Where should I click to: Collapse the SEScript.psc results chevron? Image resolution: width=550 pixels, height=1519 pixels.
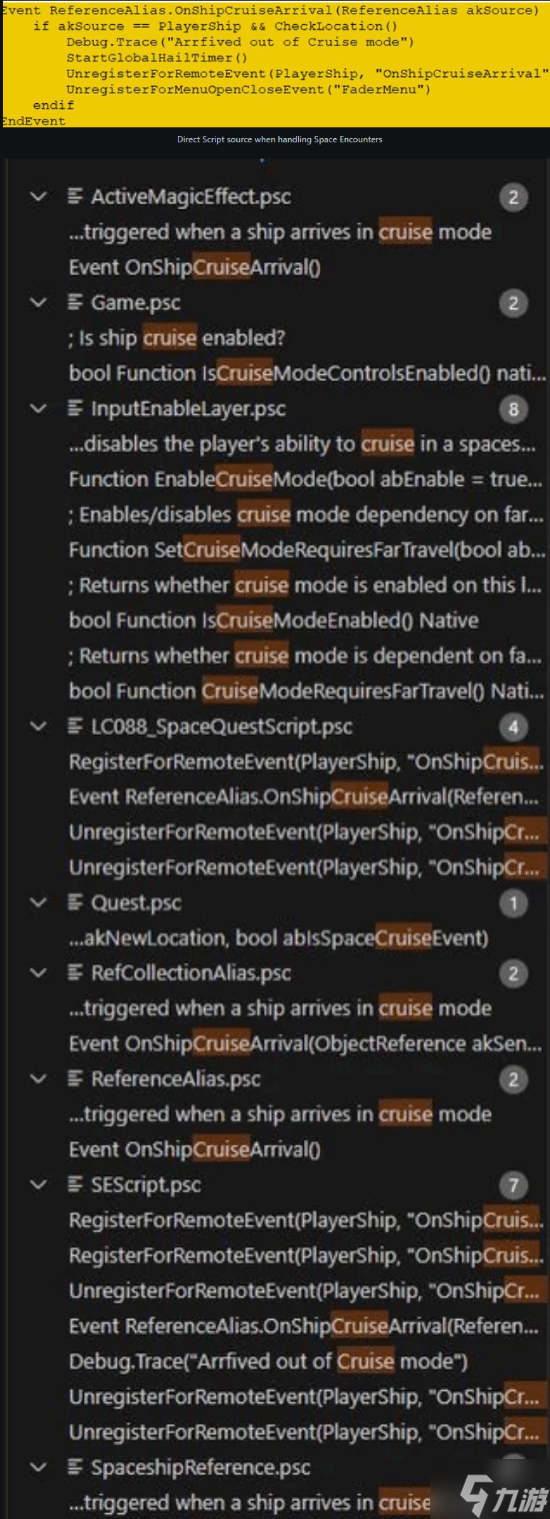pyautogui.click(x=39, y=1185)
